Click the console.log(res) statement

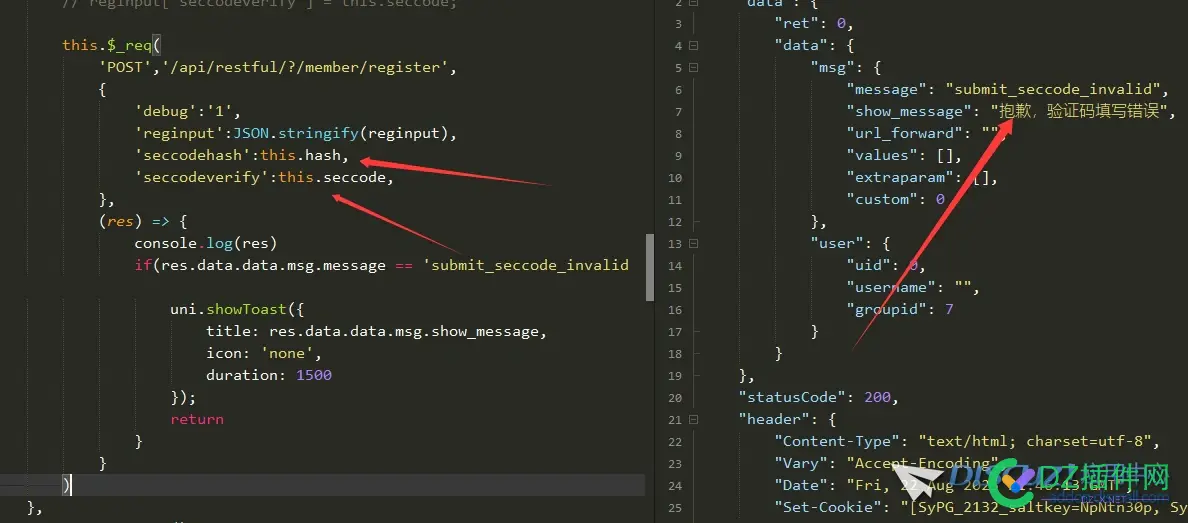tap(206, 244)
